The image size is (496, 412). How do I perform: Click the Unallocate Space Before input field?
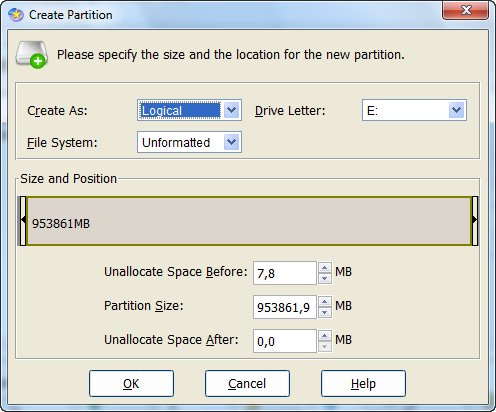click(285, 273)
